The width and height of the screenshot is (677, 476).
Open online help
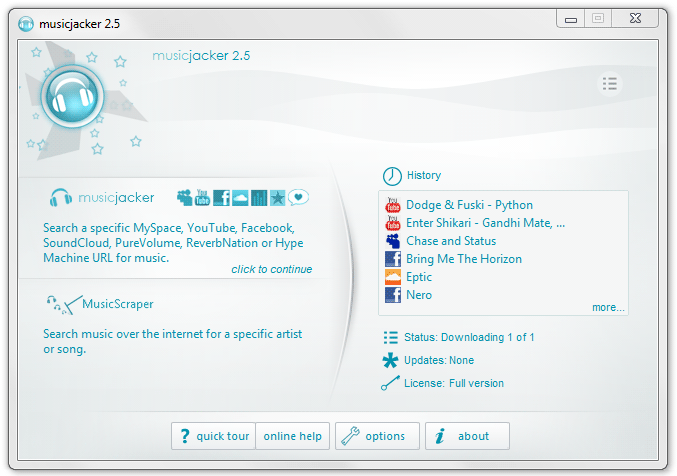[293, 436]
